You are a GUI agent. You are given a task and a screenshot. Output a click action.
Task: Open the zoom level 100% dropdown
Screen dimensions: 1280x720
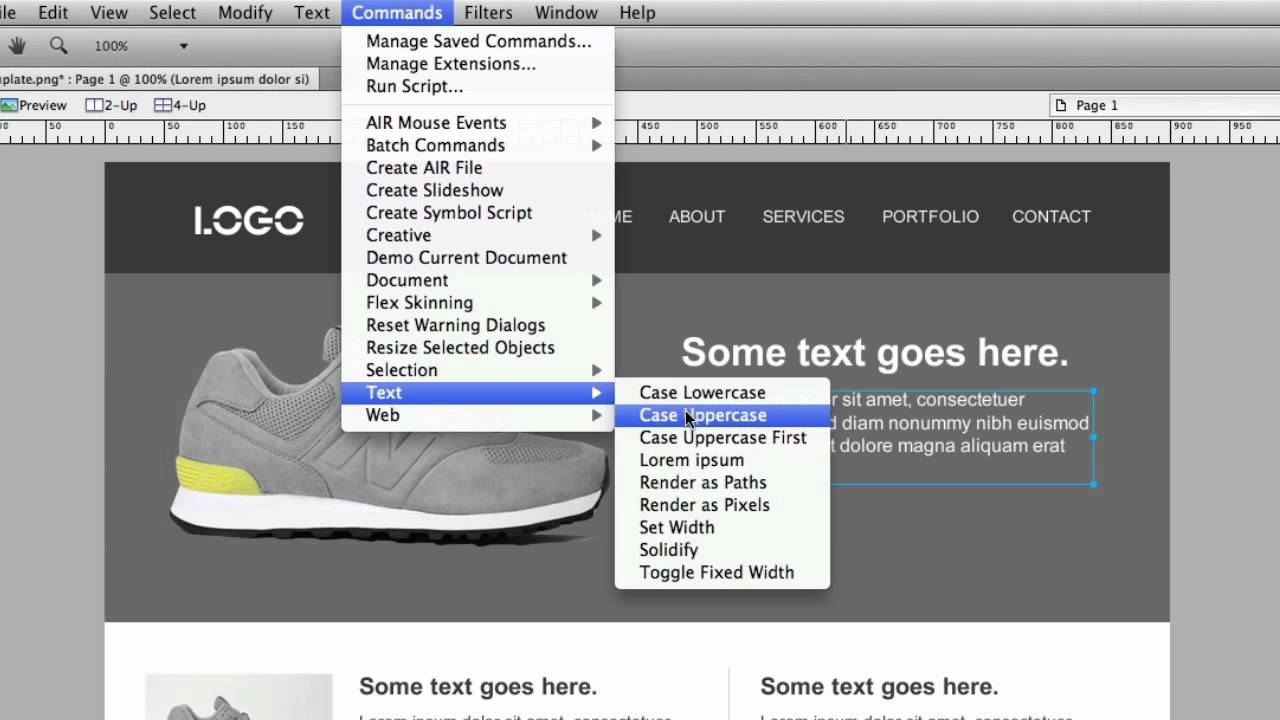click(x=183, y=46)
